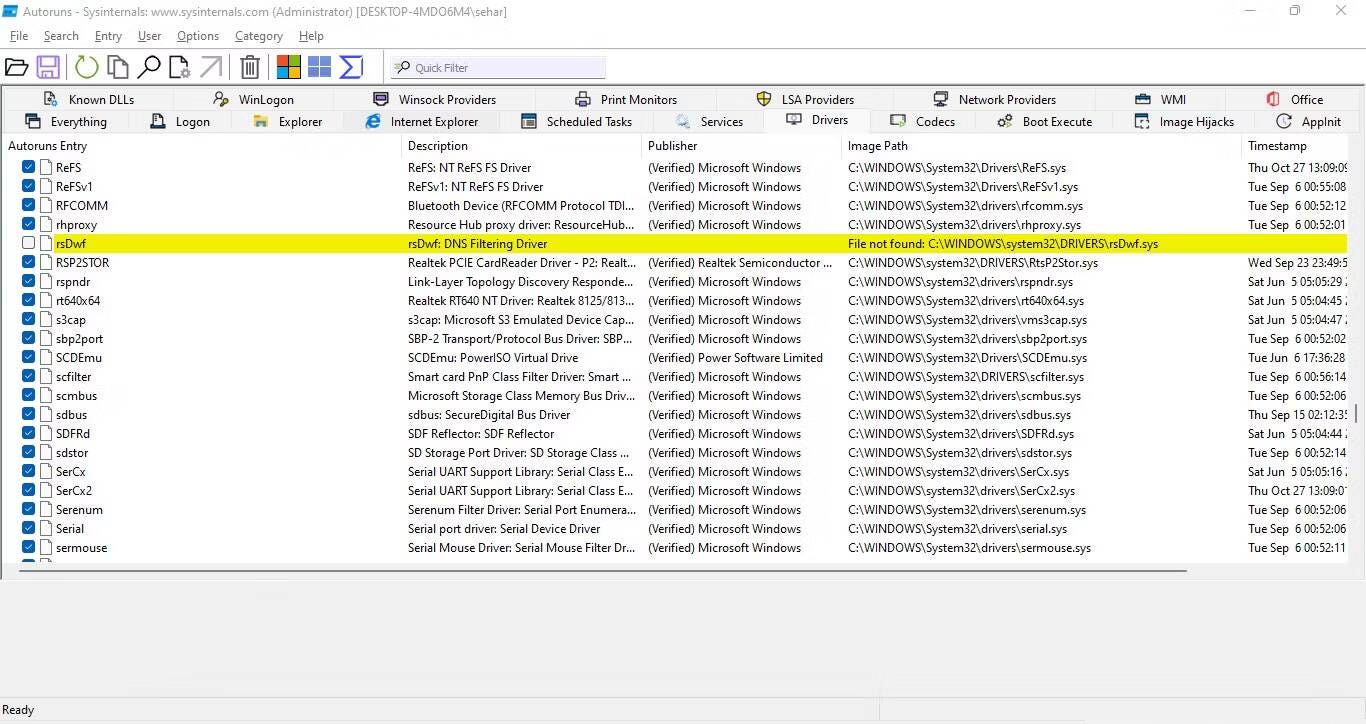Select the RSP2STOR Realtek CardReader entry
Viewport: 1366px width, 724px height.
(81, 262)
